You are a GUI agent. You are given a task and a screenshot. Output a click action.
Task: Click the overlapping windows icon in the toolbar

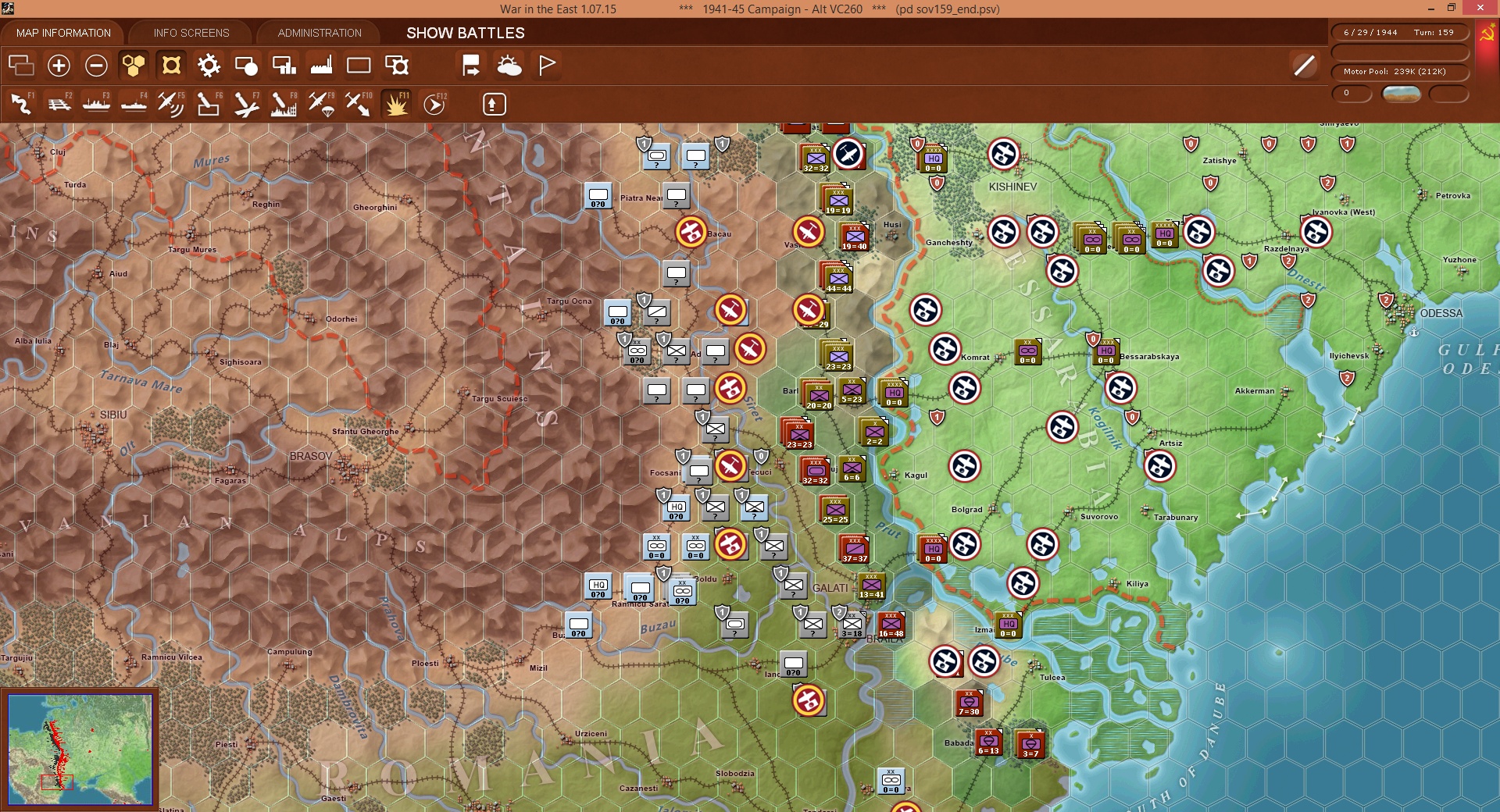tap(21, 66)
